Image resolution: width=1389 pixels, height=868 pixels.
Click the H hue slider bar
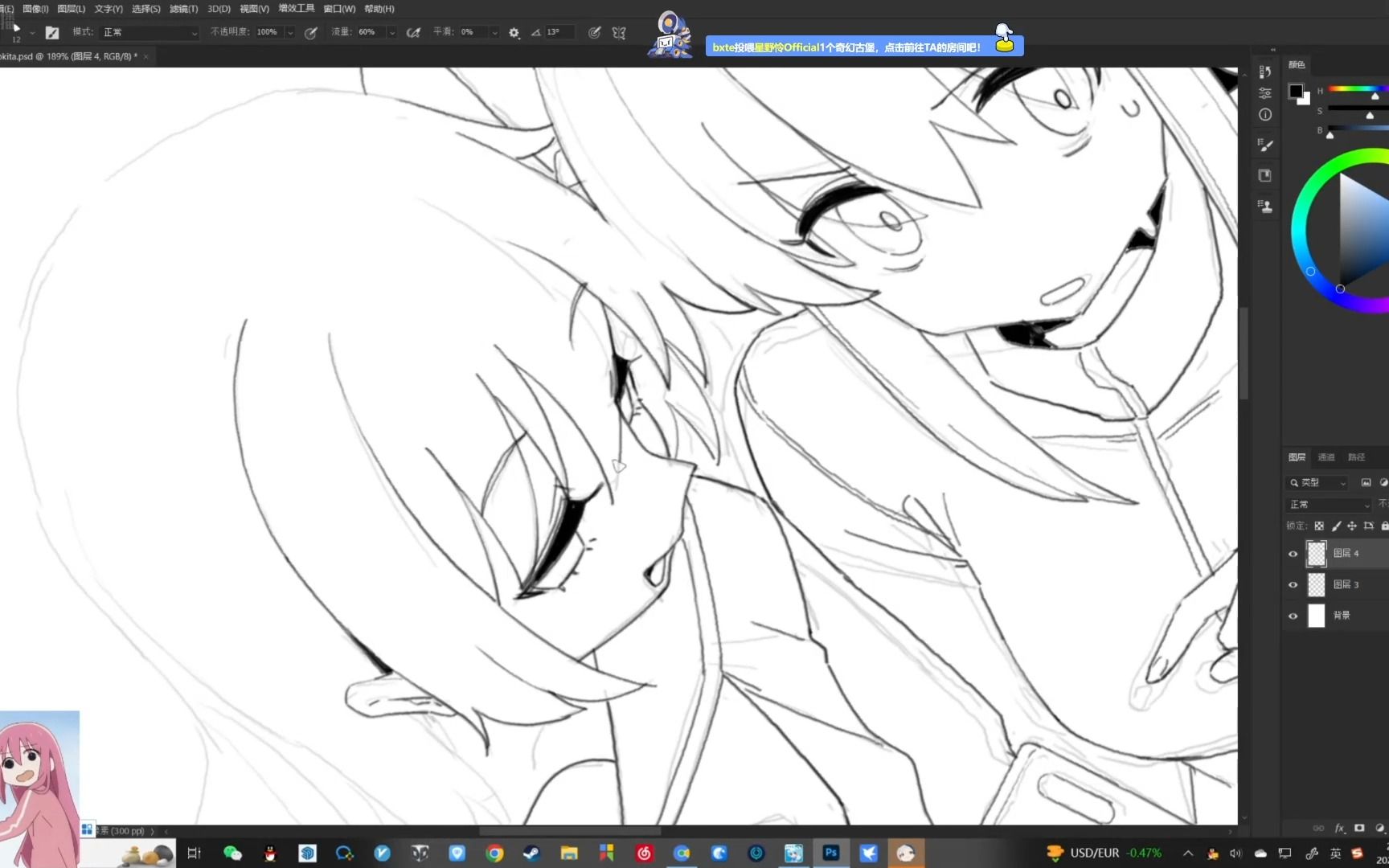(x=1358, y=88)
